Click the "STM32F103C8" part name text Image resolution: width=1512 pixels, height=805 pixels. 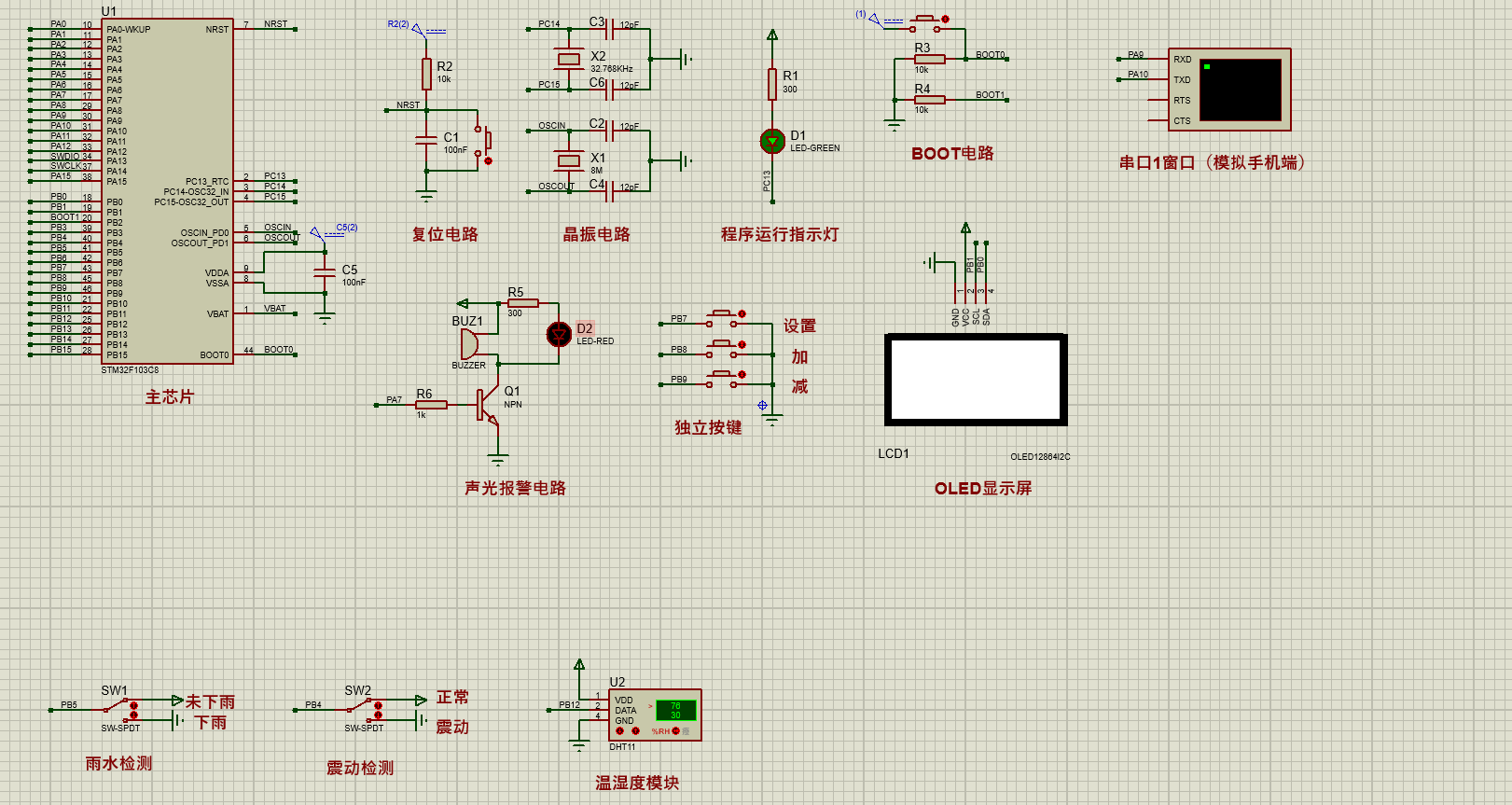[130, 370]
